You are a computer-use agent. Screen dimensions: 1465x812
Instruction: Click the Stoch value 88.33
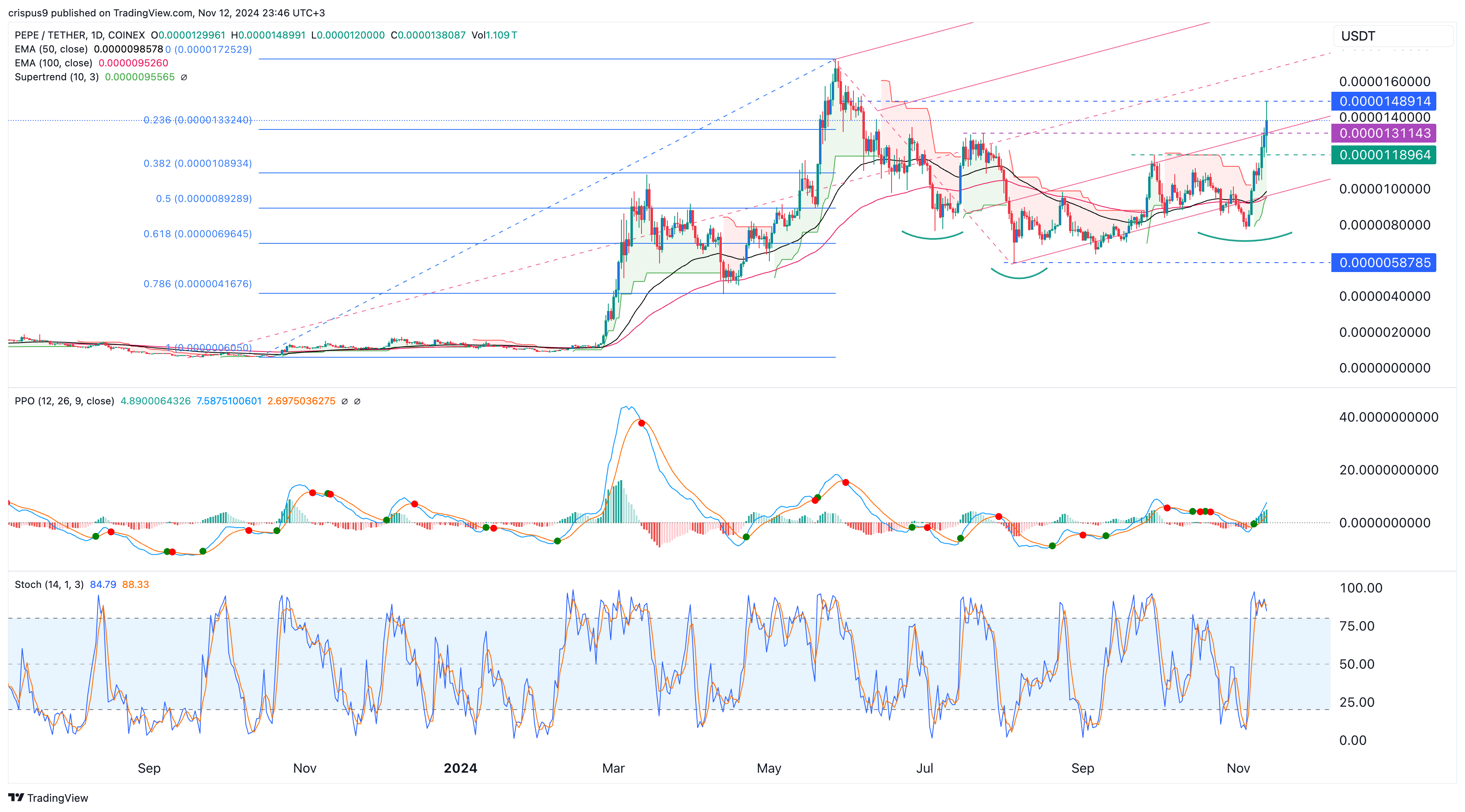point(135,585)
